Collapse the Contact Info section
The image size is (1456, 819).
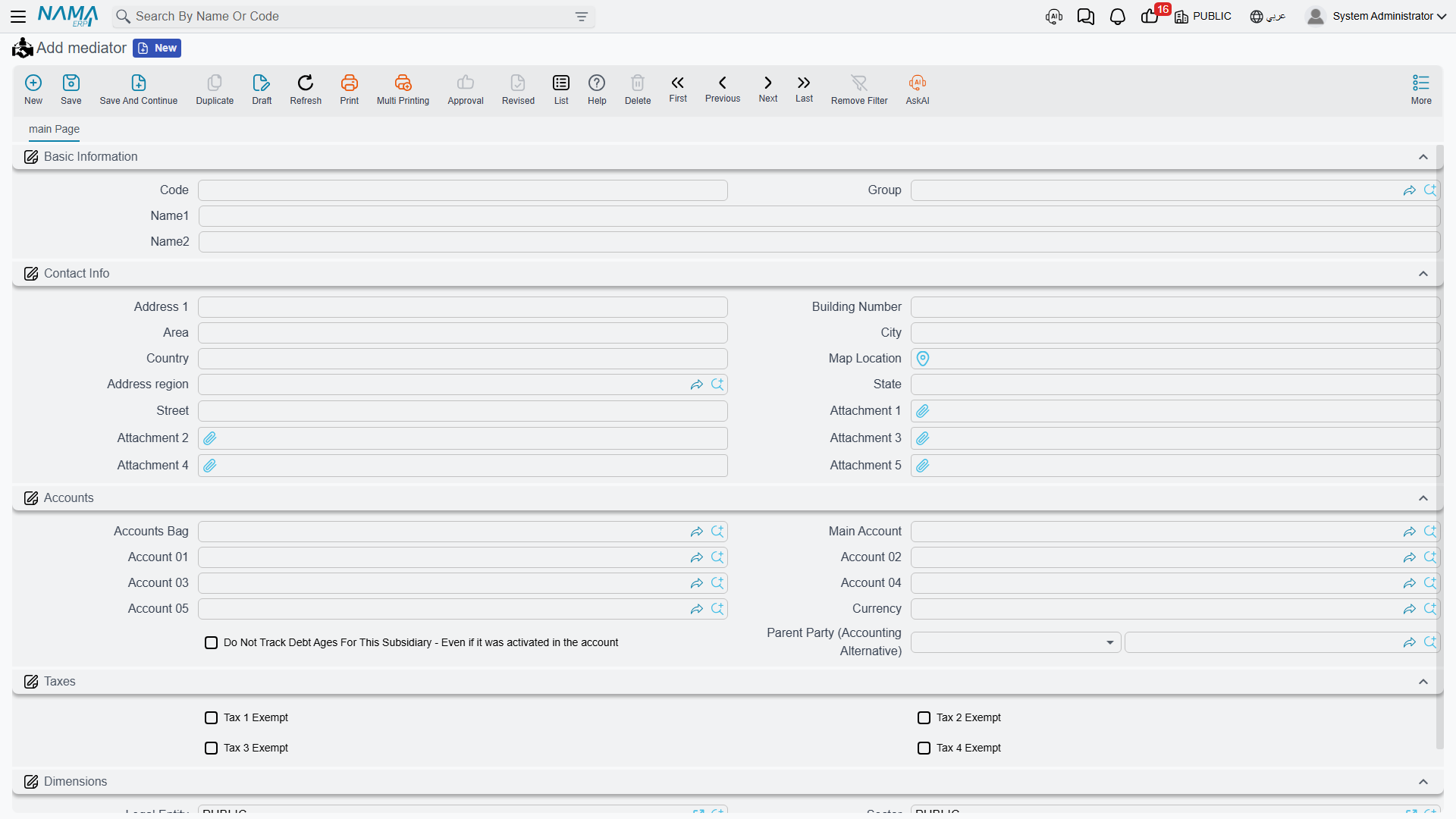tap(1423, 274)
